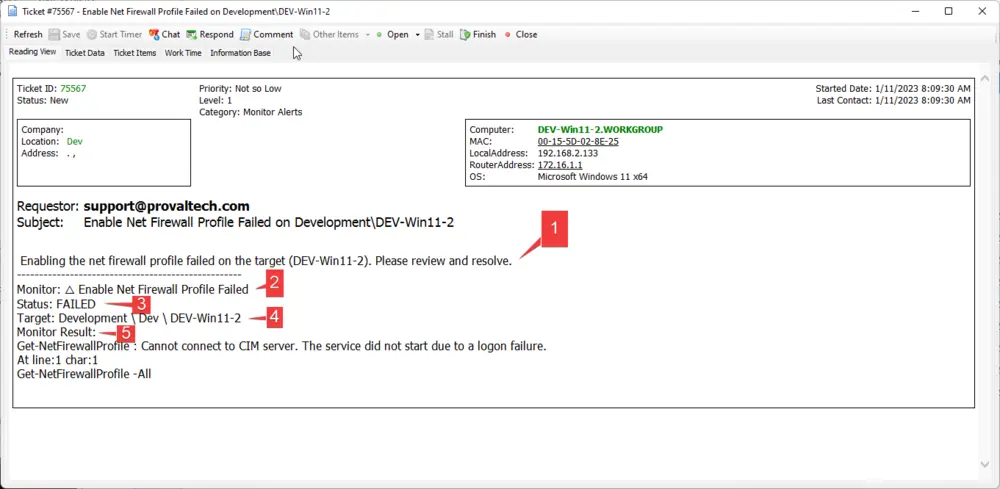Open the Ticket Items tab
This screenshot has width=1000, height=489.
click(135, 53)
